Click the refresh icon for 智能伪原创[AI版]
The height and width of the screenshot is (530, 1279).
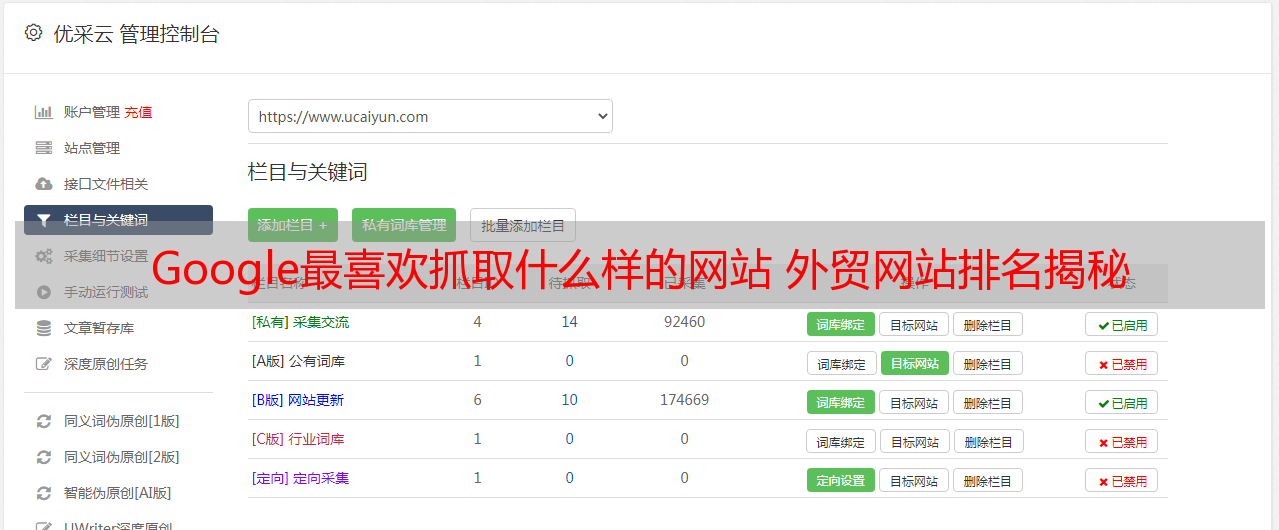(43, 493)
